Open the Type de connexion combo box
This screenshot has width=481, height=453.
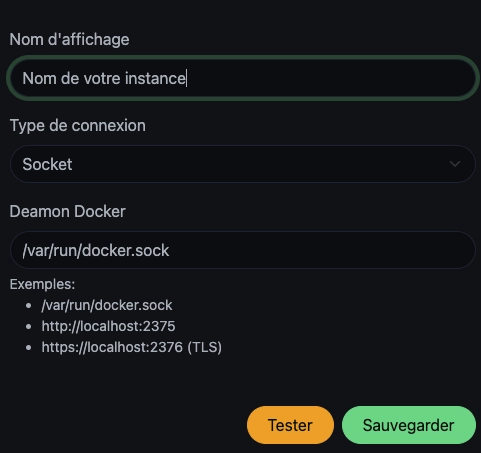coord(243,164)
